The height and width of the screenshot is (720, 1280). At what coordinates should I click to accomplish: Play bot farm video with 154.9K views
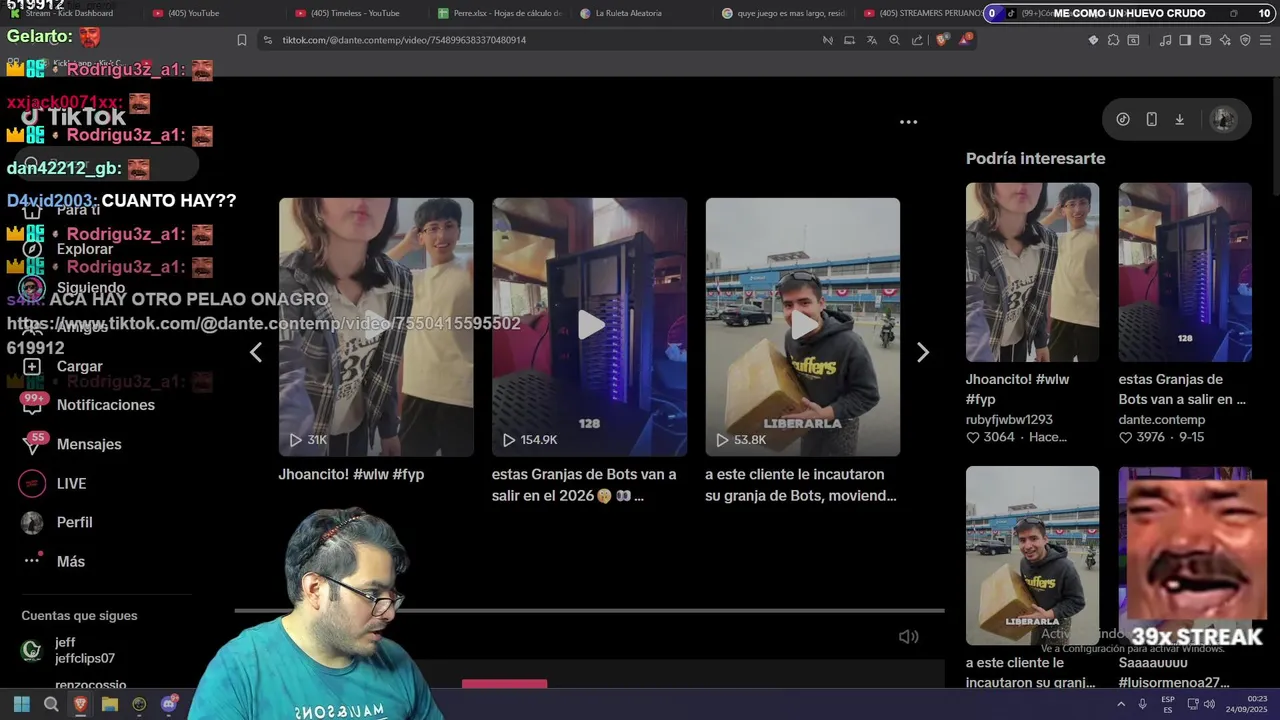pyautogui.click(x=589, y=327)
